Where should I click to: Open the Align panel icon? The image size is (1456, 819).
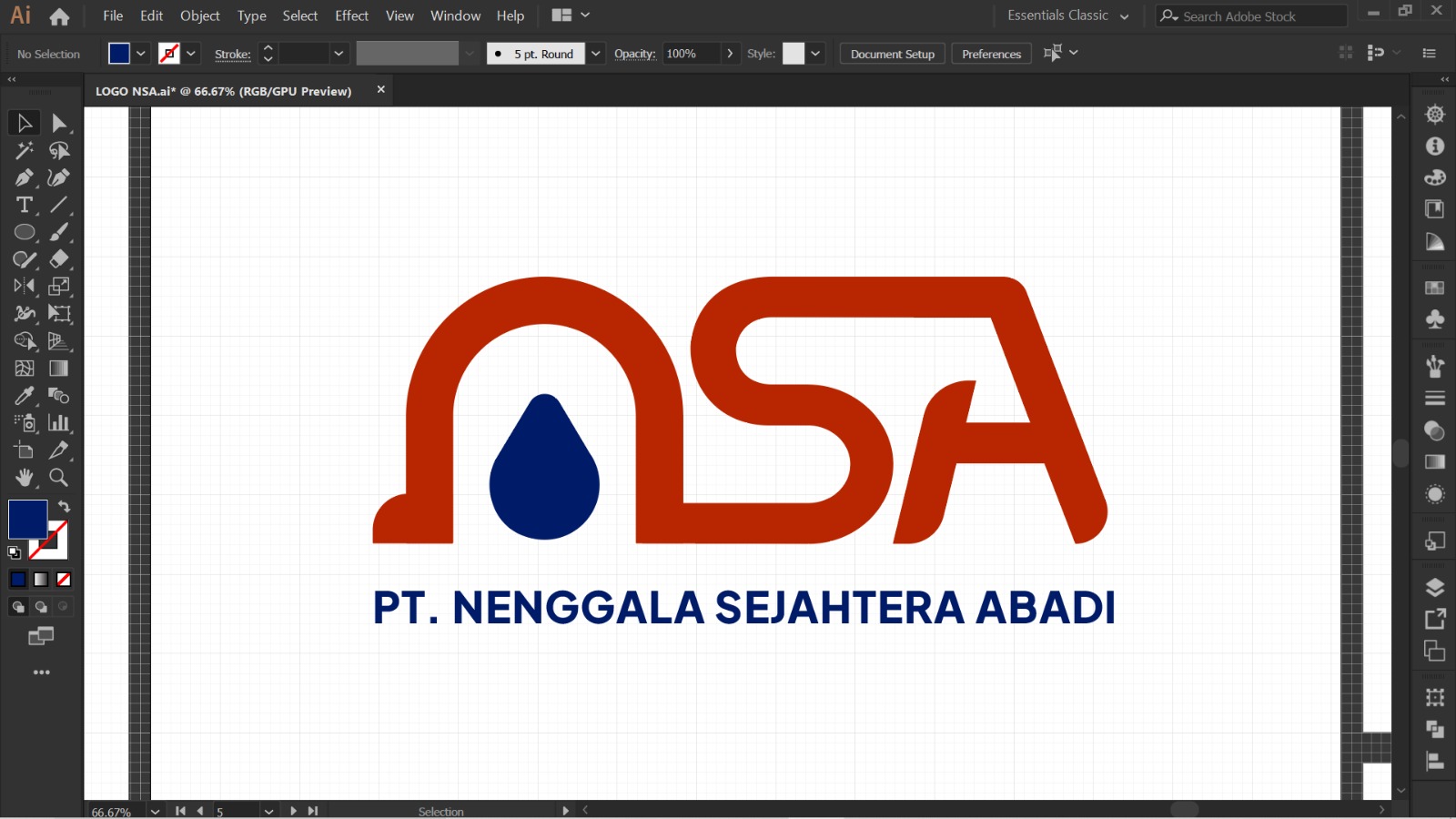(x=1435, y=762)
